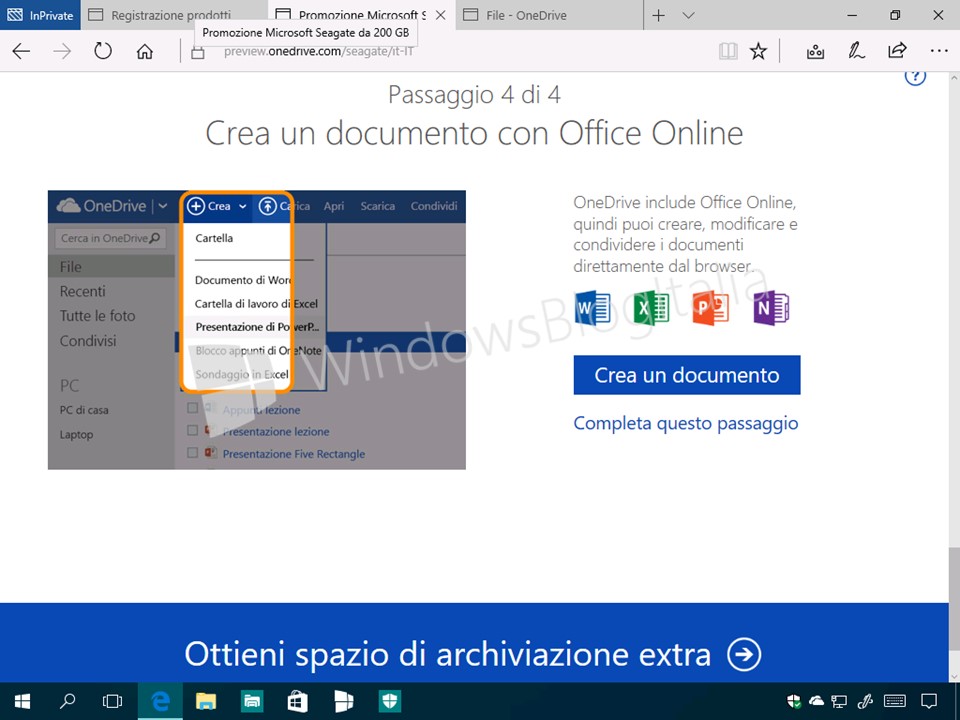Open the teal shield app on taskbar
Screen dimensions: 960x720
389,701
